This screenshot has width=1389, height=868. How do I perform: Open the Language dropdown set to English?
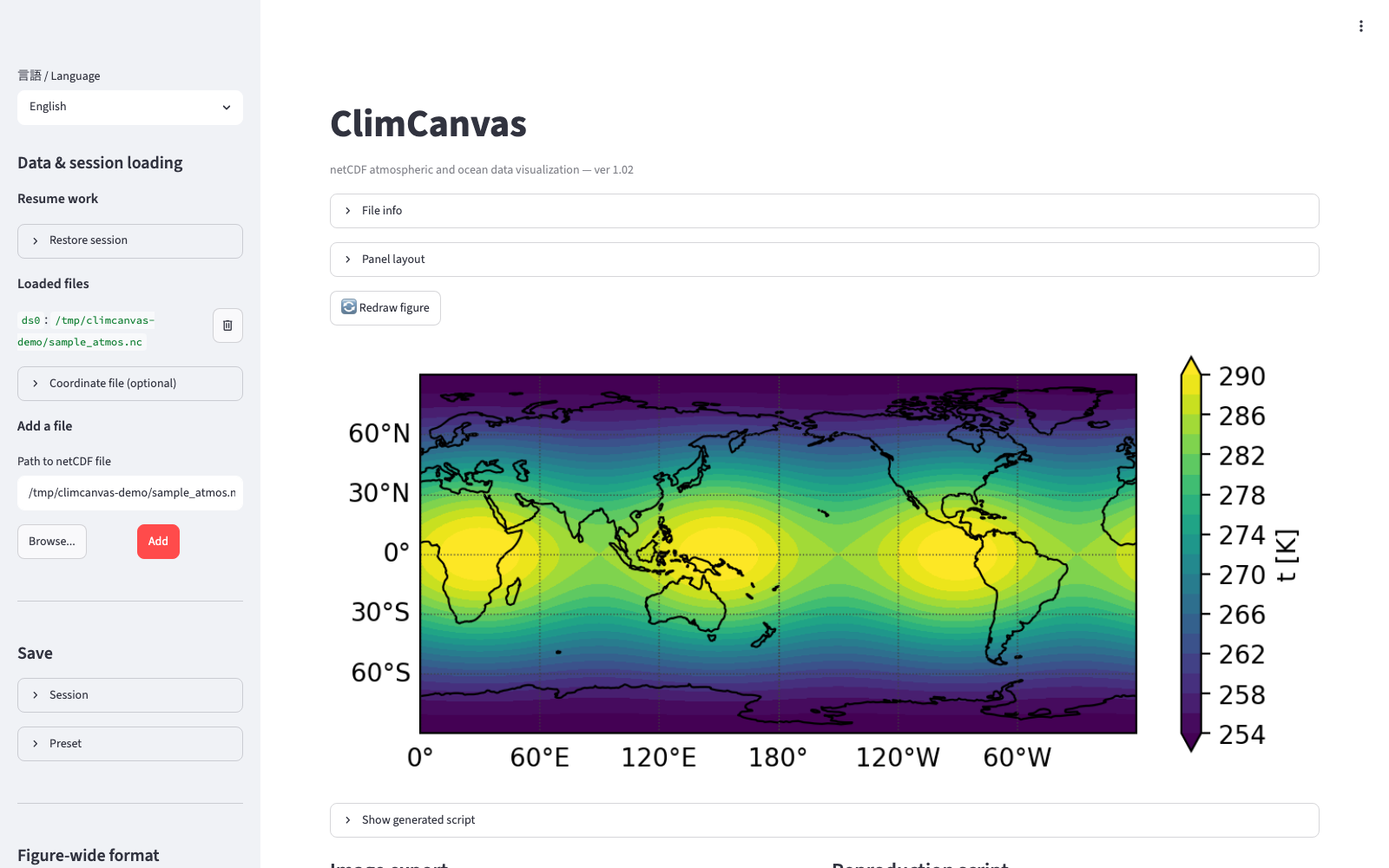(130, 108)
